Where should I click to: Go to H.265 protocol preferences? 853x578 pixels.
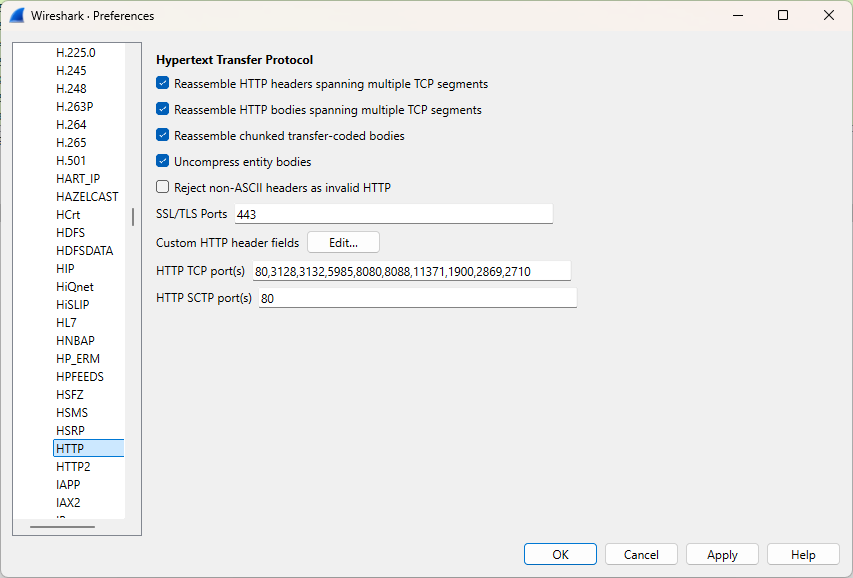tap(71, 143)
